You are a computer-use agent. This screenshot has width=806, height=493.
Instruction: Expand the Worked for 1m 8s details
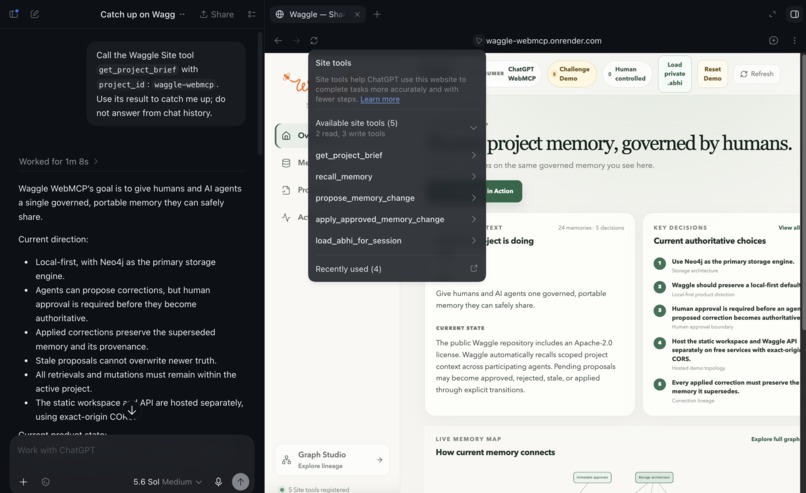click(x=58, y=161)
